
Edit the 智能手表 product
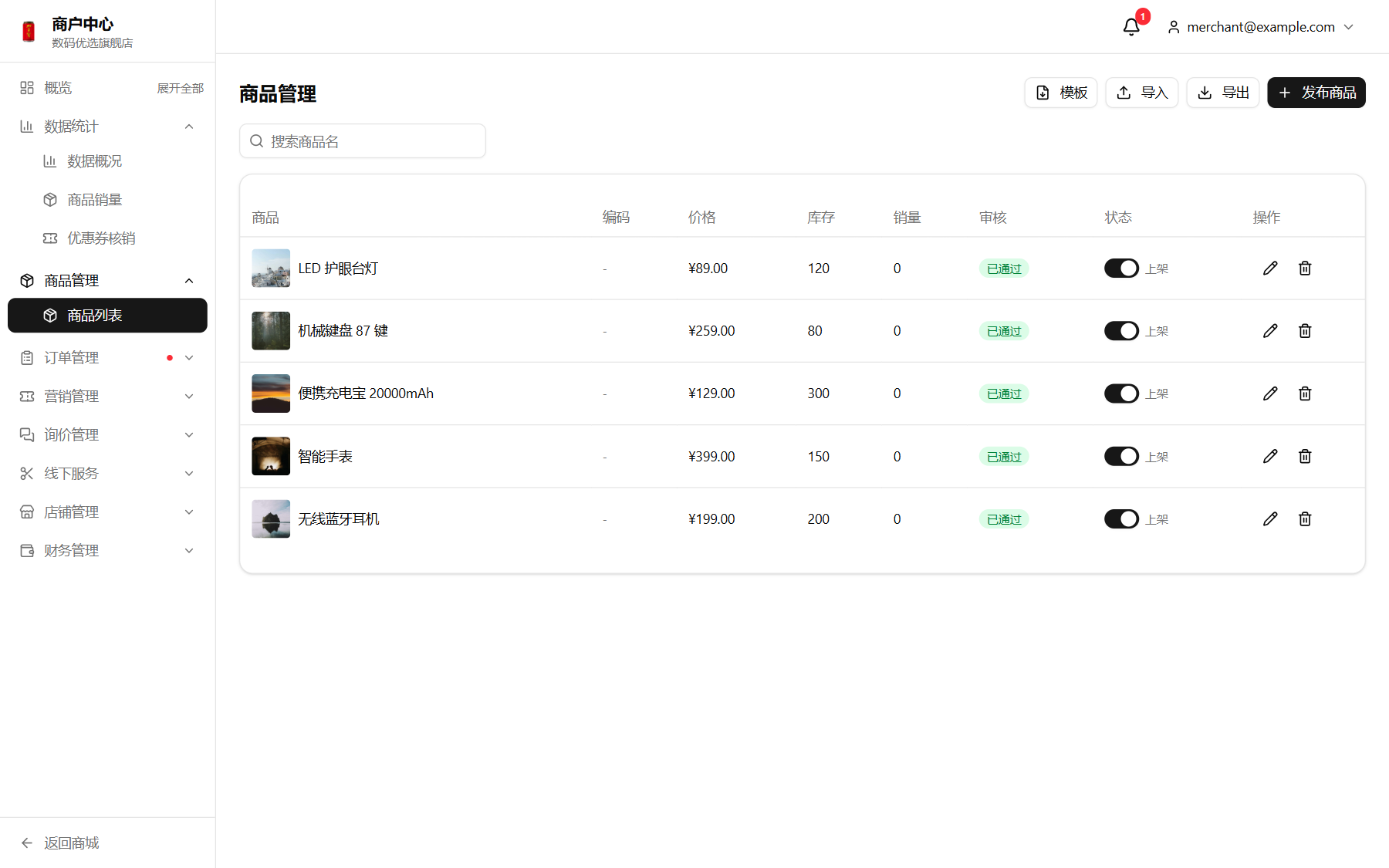(1270, 457)
